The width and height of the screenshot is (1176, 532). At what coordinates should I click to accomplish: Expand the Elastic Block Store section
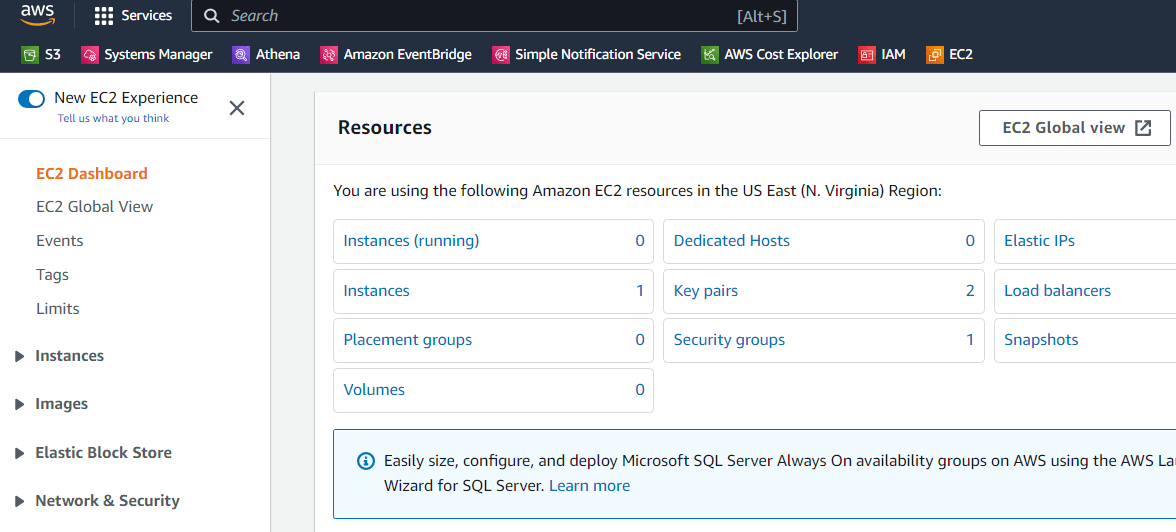(x=20, y=453)
